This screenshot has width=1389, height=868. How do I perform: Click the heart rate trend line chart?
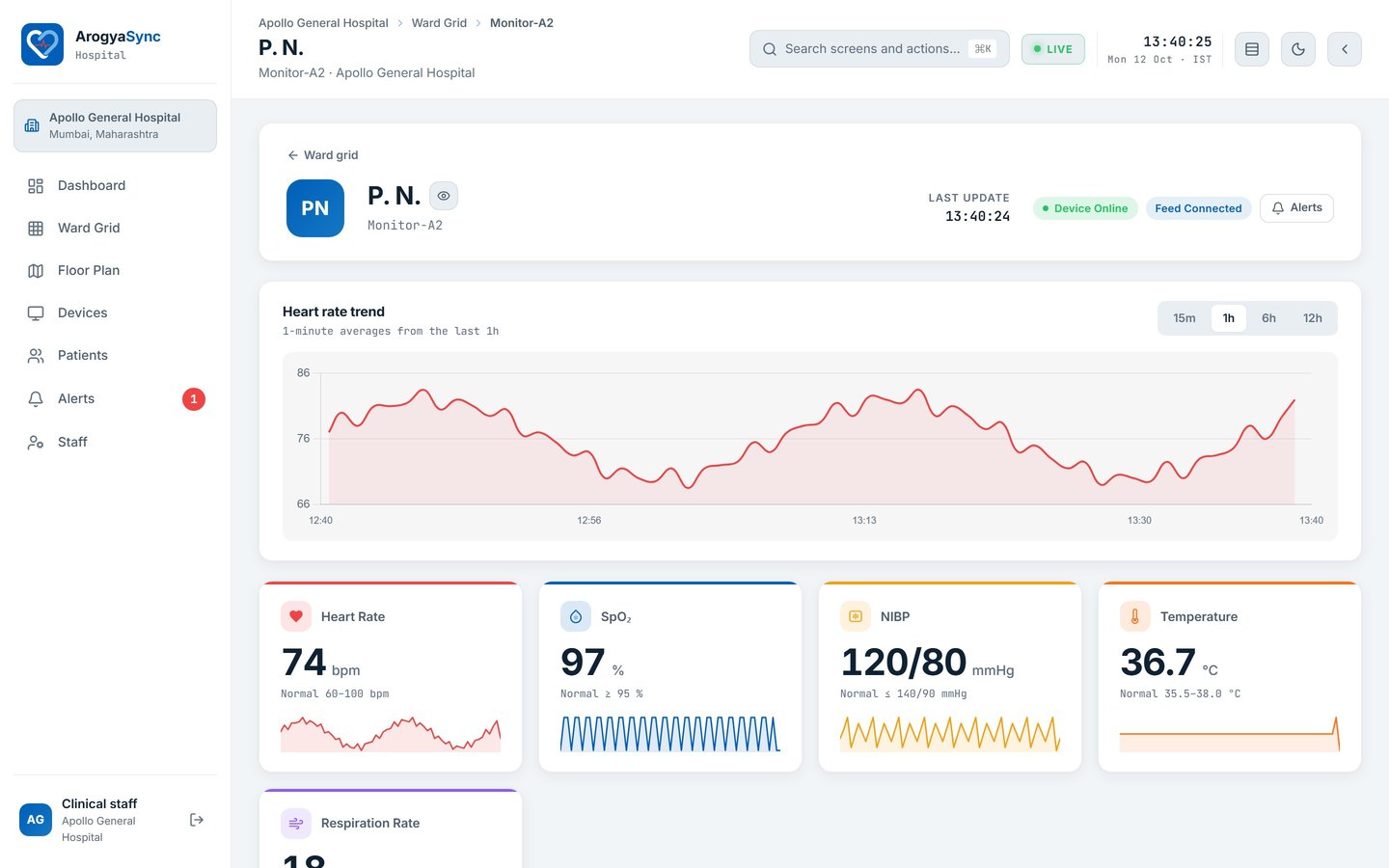pyautogui.click(x=810, y=446)
